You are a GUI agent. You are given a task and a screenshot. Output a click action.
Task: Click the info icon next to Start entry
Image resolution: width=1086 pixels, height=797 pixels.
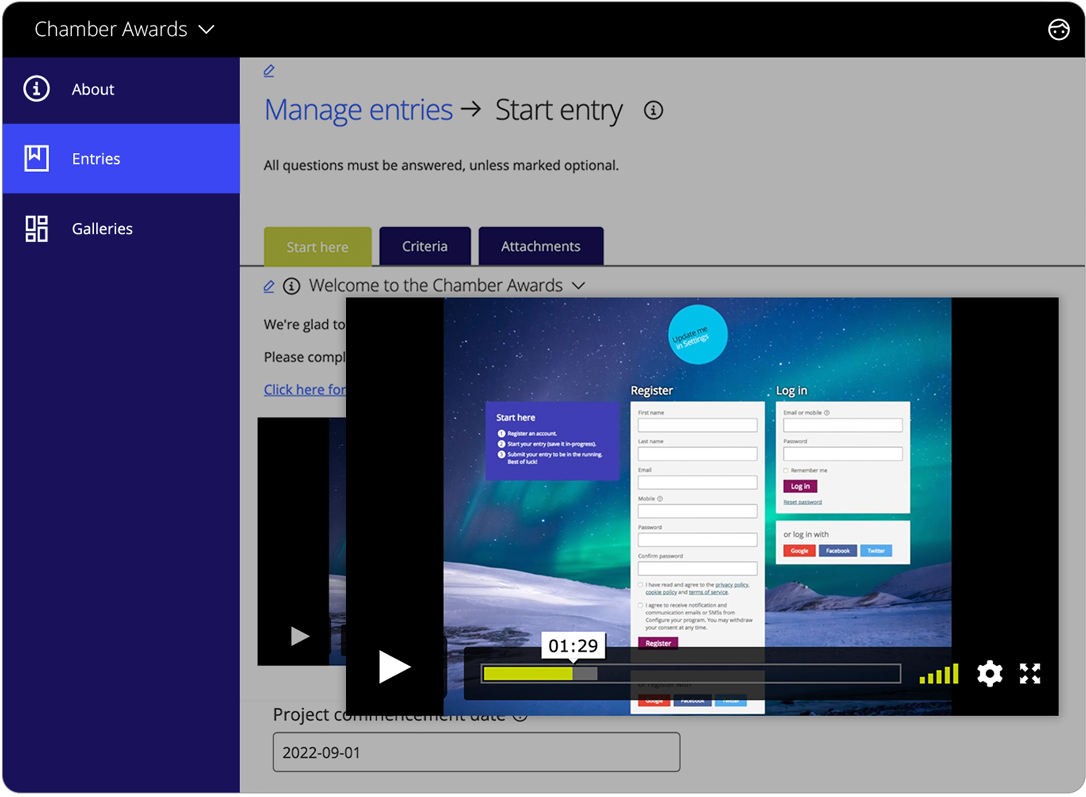[653, 110]
